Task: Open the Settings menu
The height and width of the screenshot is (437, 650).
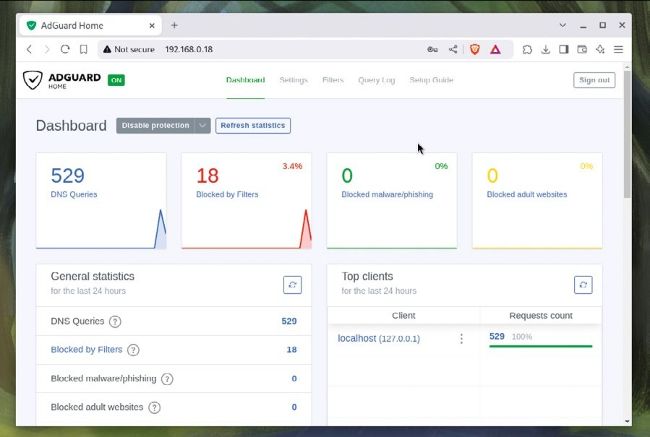Action: (x=293, y=80)
